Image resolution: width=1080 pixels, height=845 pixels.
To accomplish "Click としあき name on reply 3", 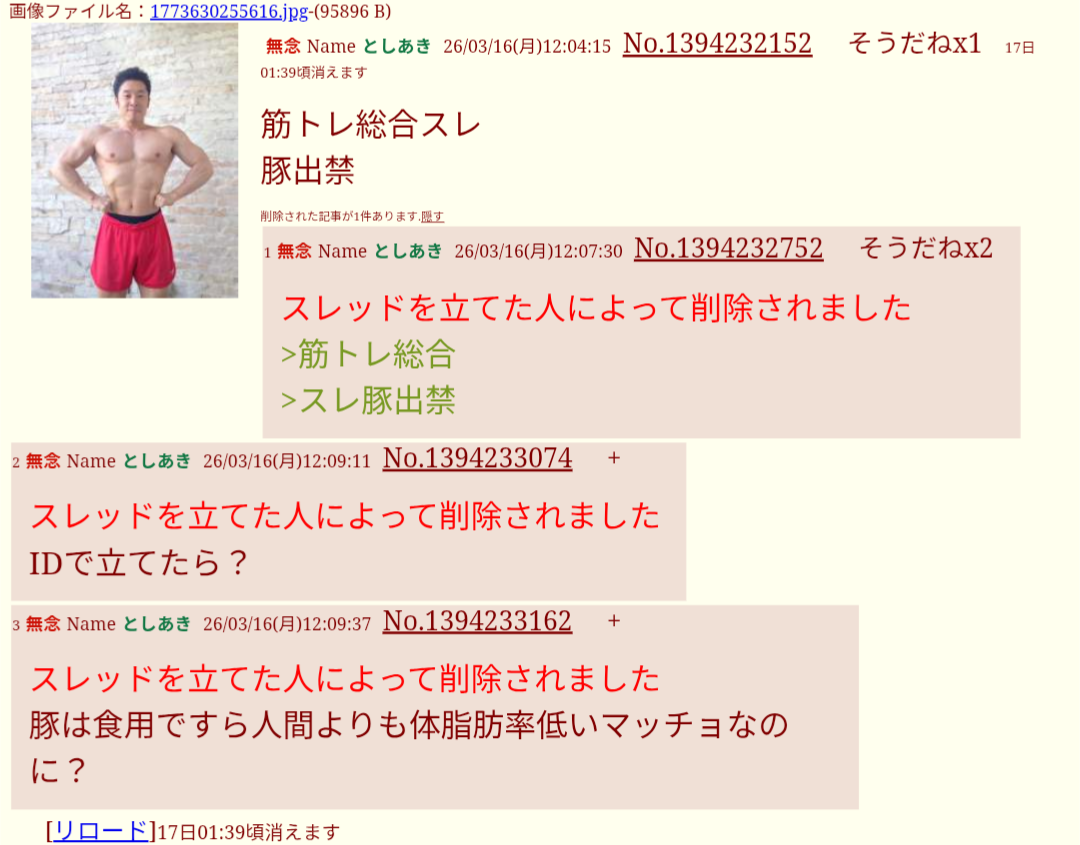I will tap(156, 624).
